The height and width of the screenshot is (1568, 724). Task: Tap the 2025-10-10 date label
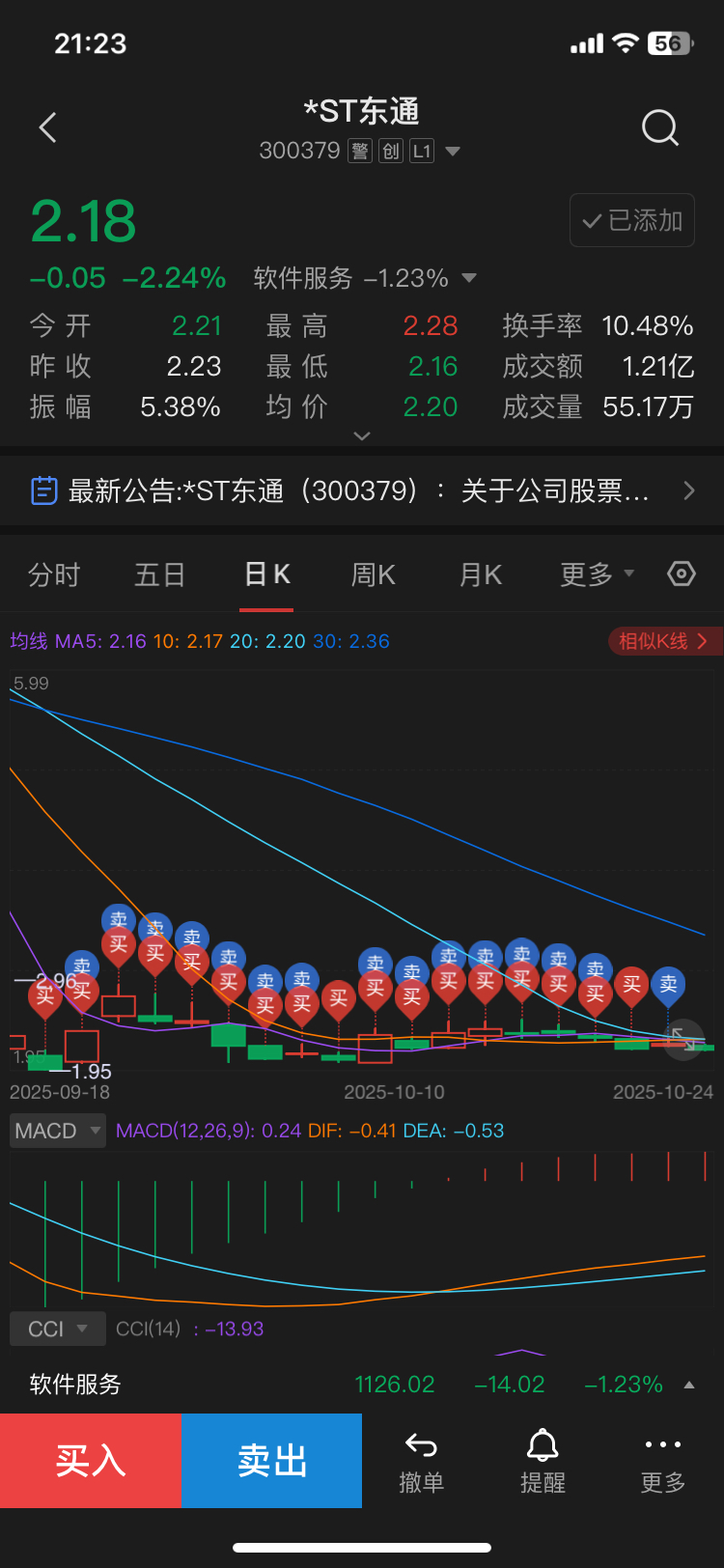point(394,1092)
